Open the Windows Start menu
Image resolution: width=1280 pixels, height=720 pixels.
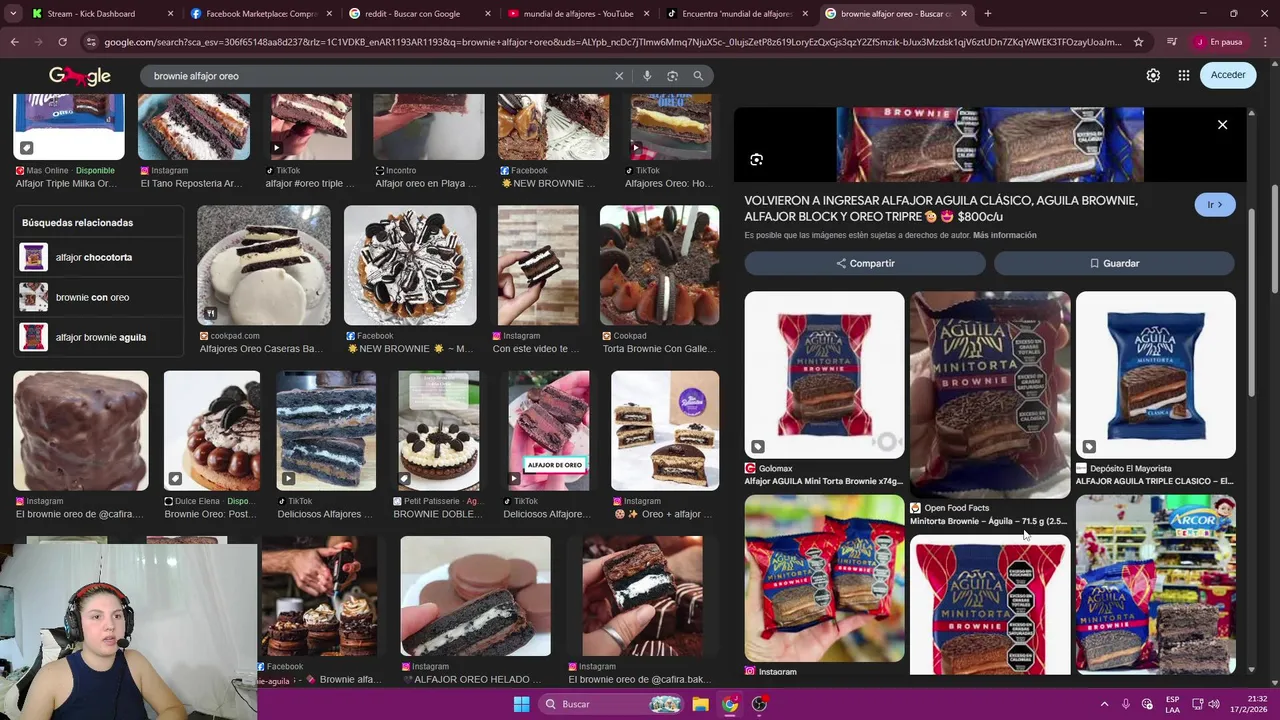[x=521, y=704]
